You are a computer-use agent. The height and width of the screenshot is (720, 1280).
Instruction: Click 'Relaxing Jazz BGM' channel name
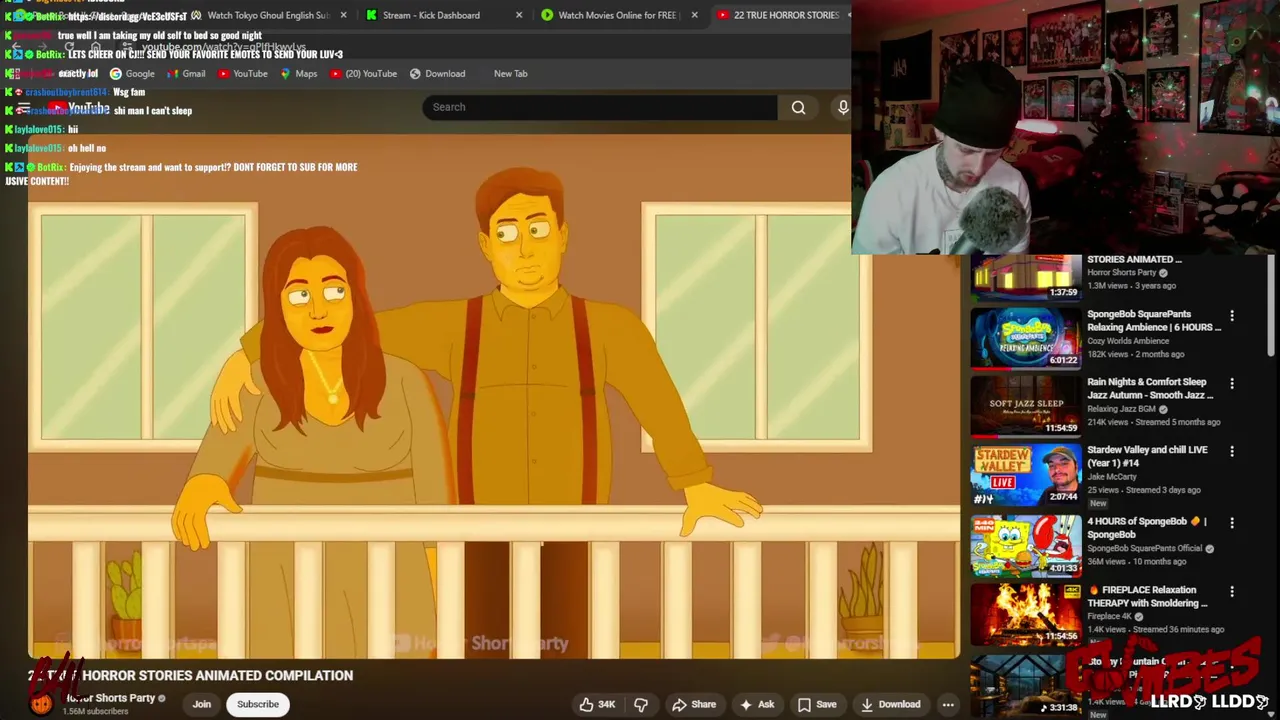tap(1121, 409)
